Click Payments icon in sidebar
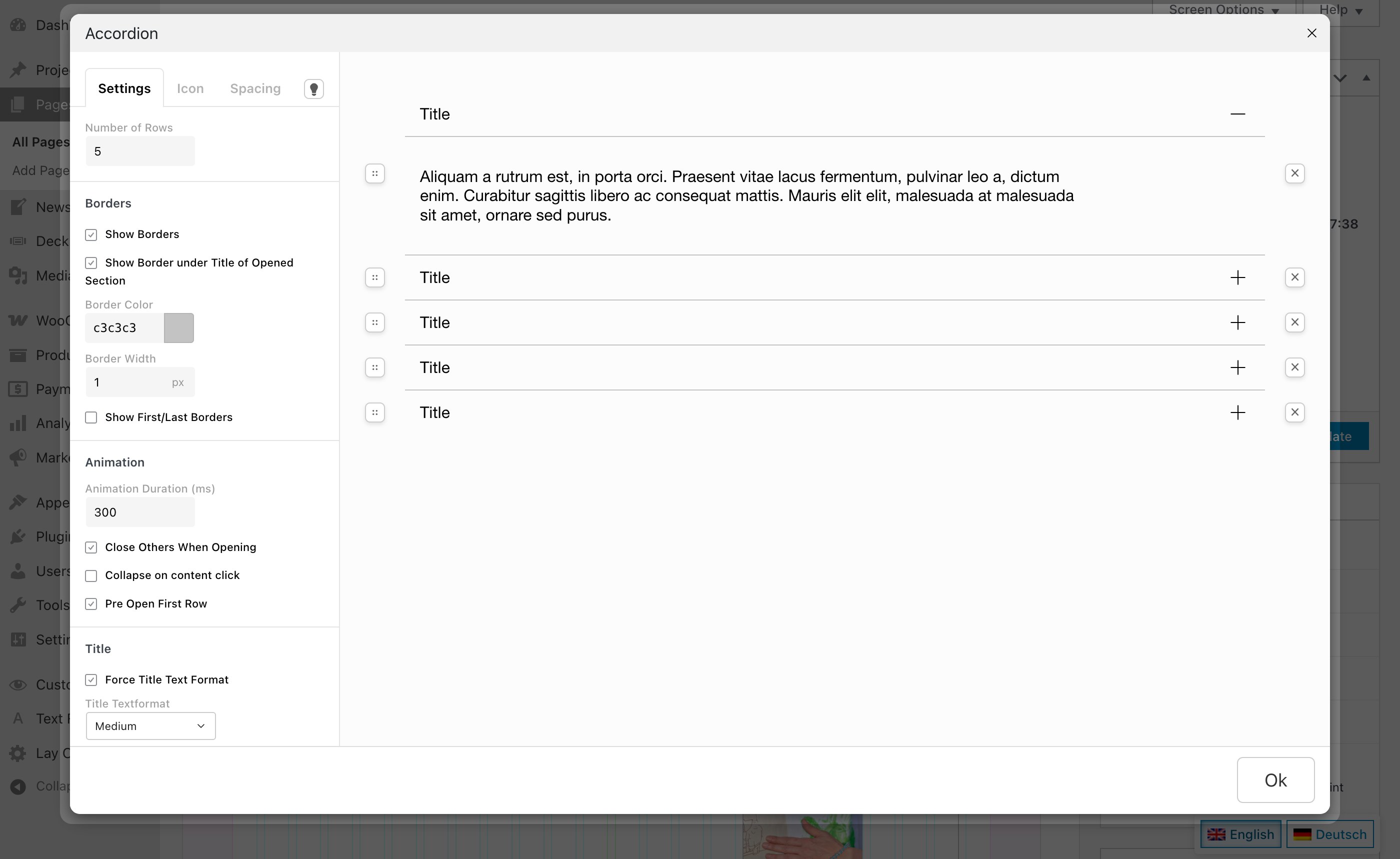Image resolution: width=1400 pixels, height=859 pixels. pos(18,389)
